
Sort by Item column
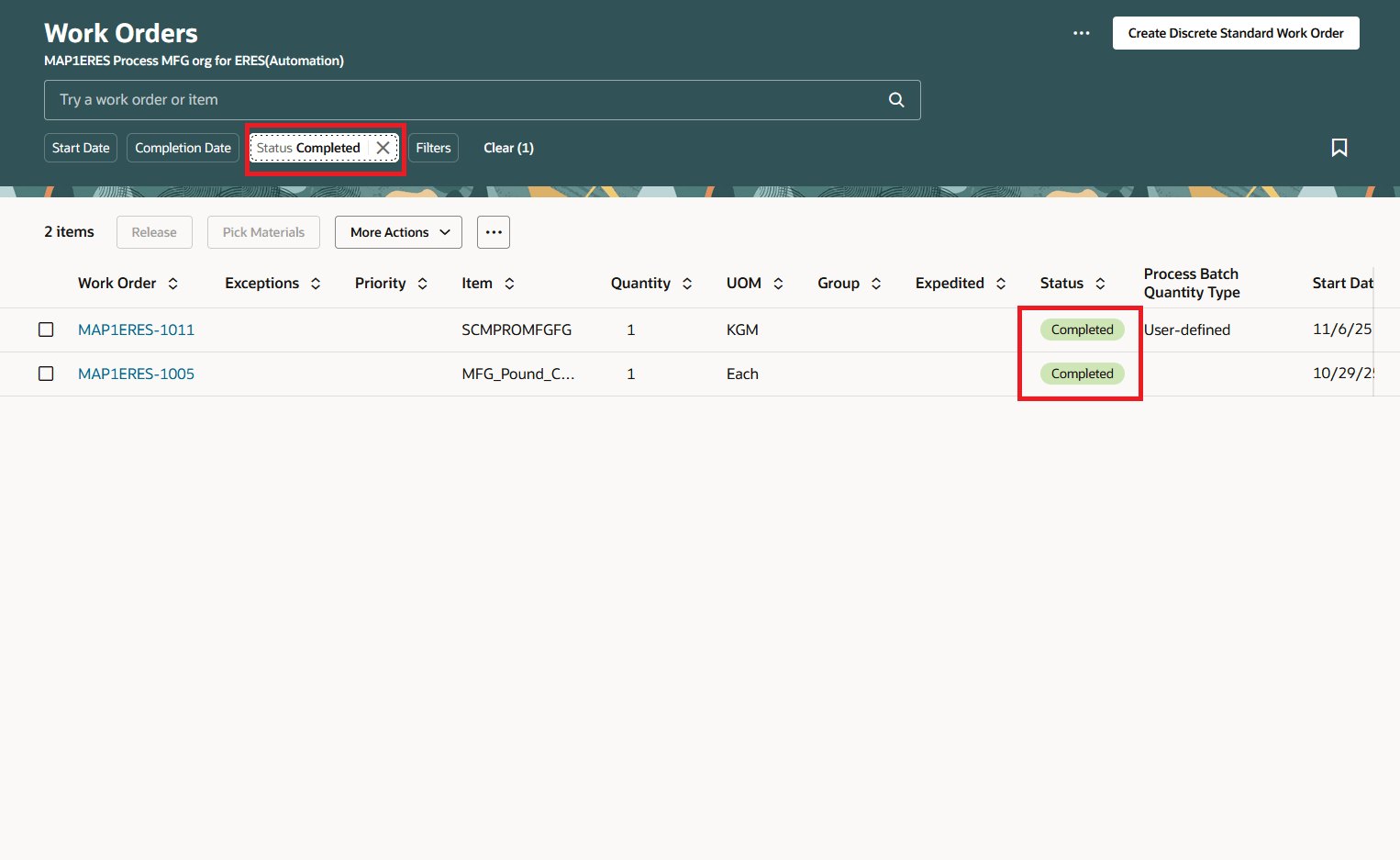click(x=509, y=284)
